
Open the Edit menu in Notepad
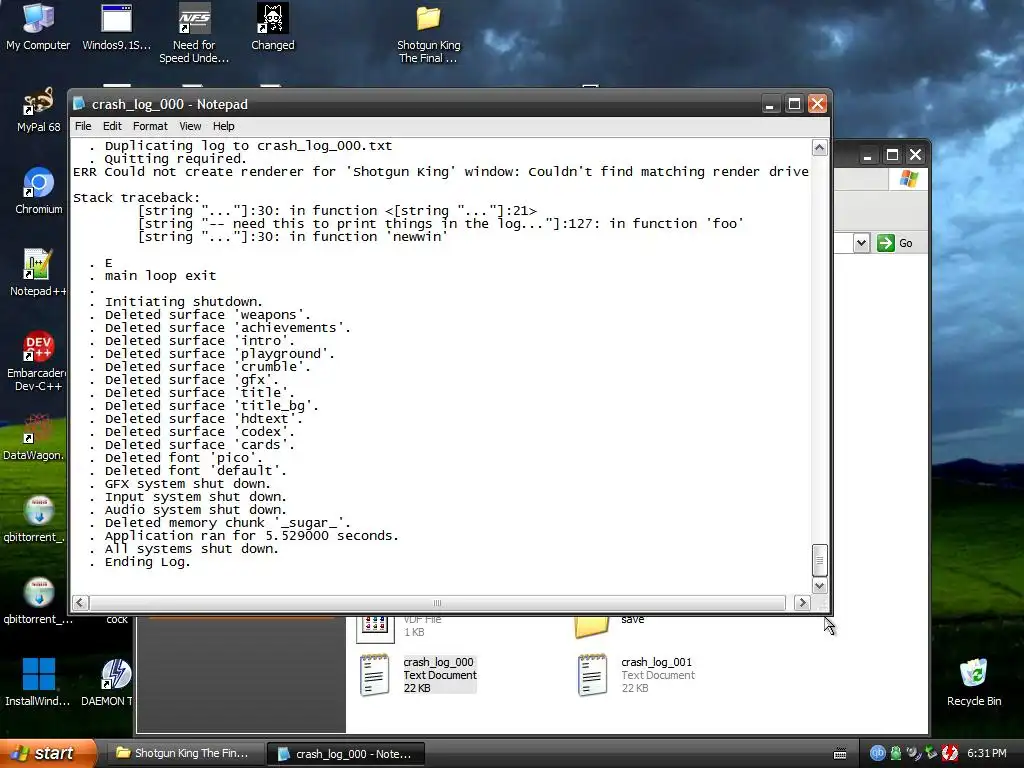(112, 126)
